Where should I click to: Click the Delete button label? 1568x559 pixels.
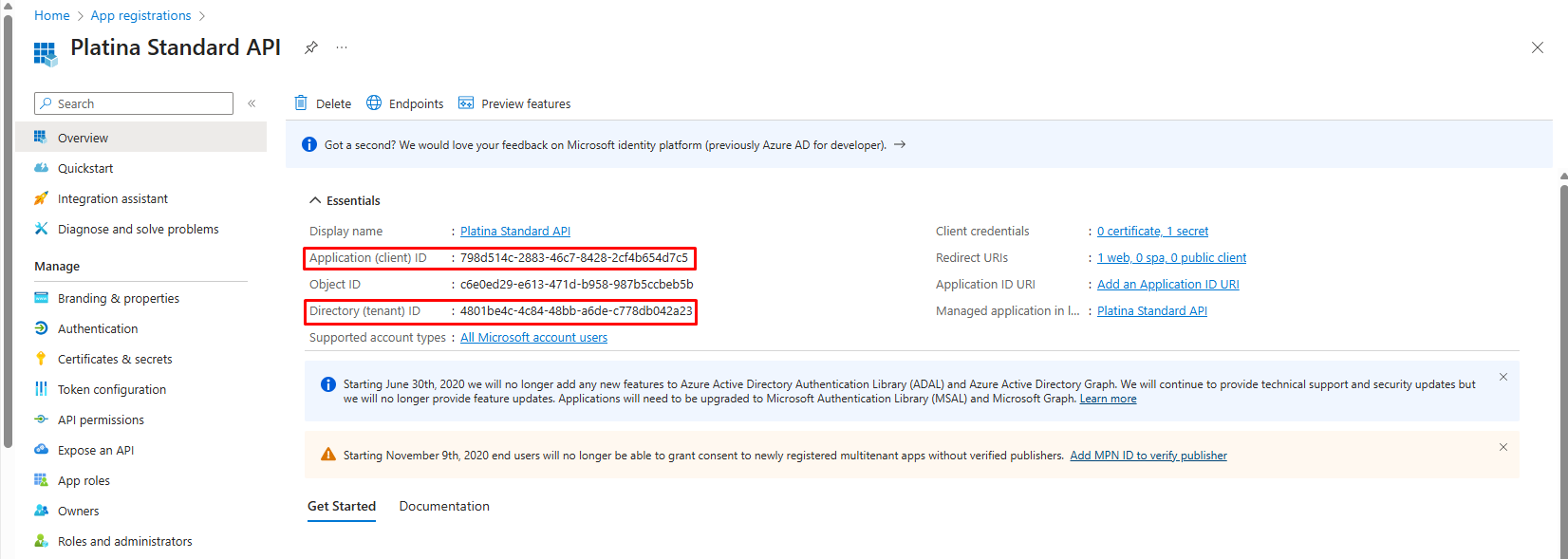pos(333,103)
